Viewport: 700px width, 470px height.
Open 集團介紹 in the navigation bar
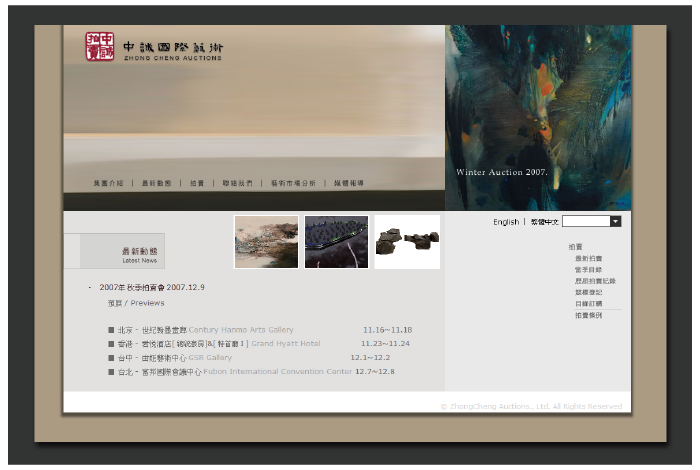tap(108, 184)
